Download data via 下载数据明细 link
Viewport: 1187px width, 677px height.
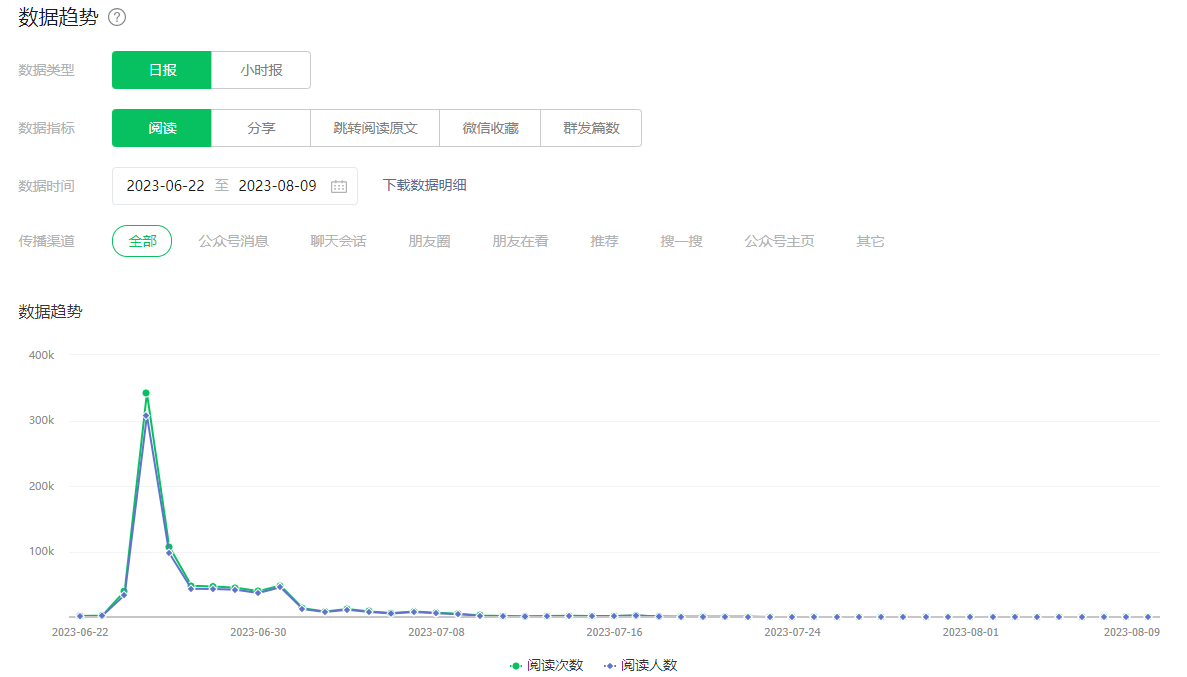tap(425, 185)
